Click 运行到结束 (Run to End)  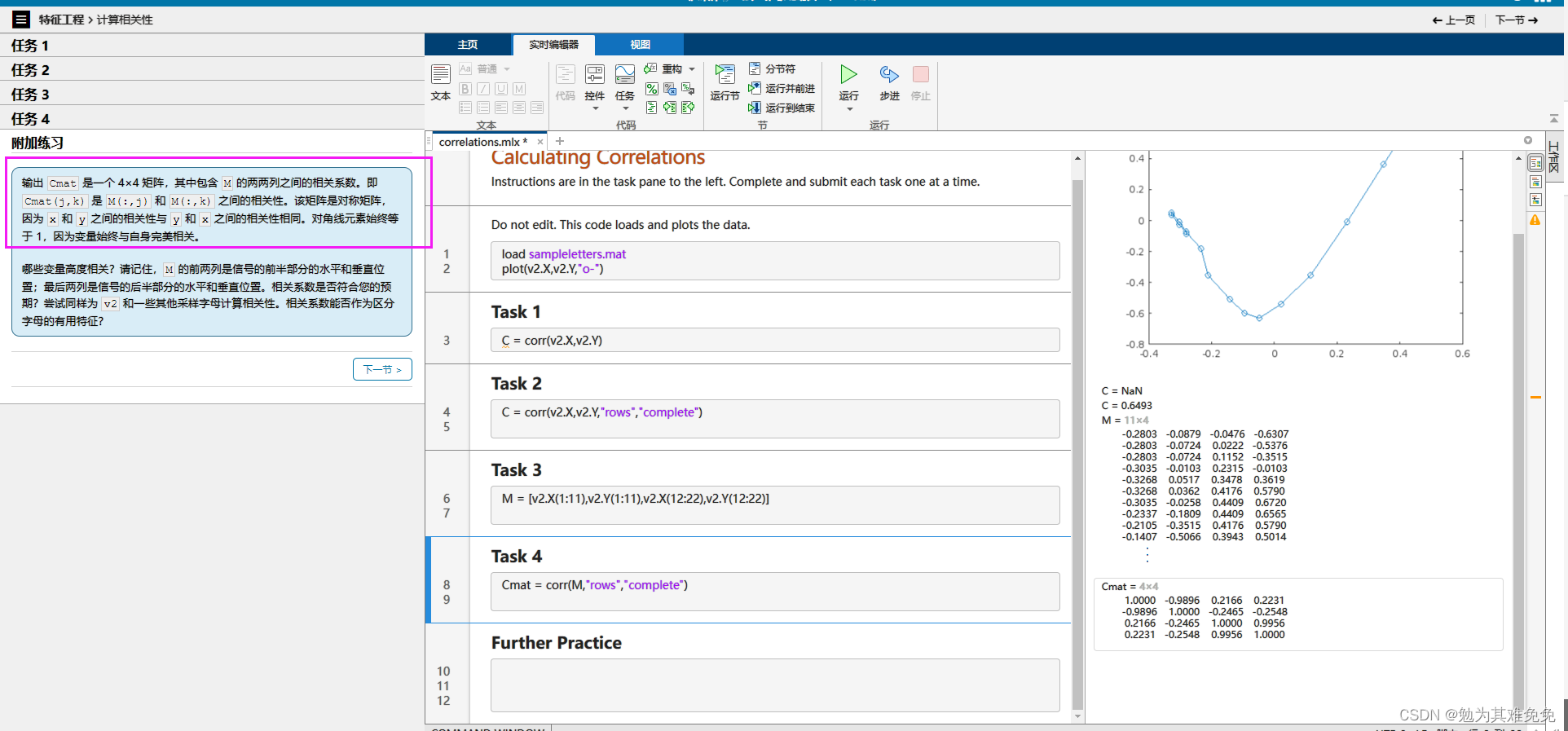[782, 108]
